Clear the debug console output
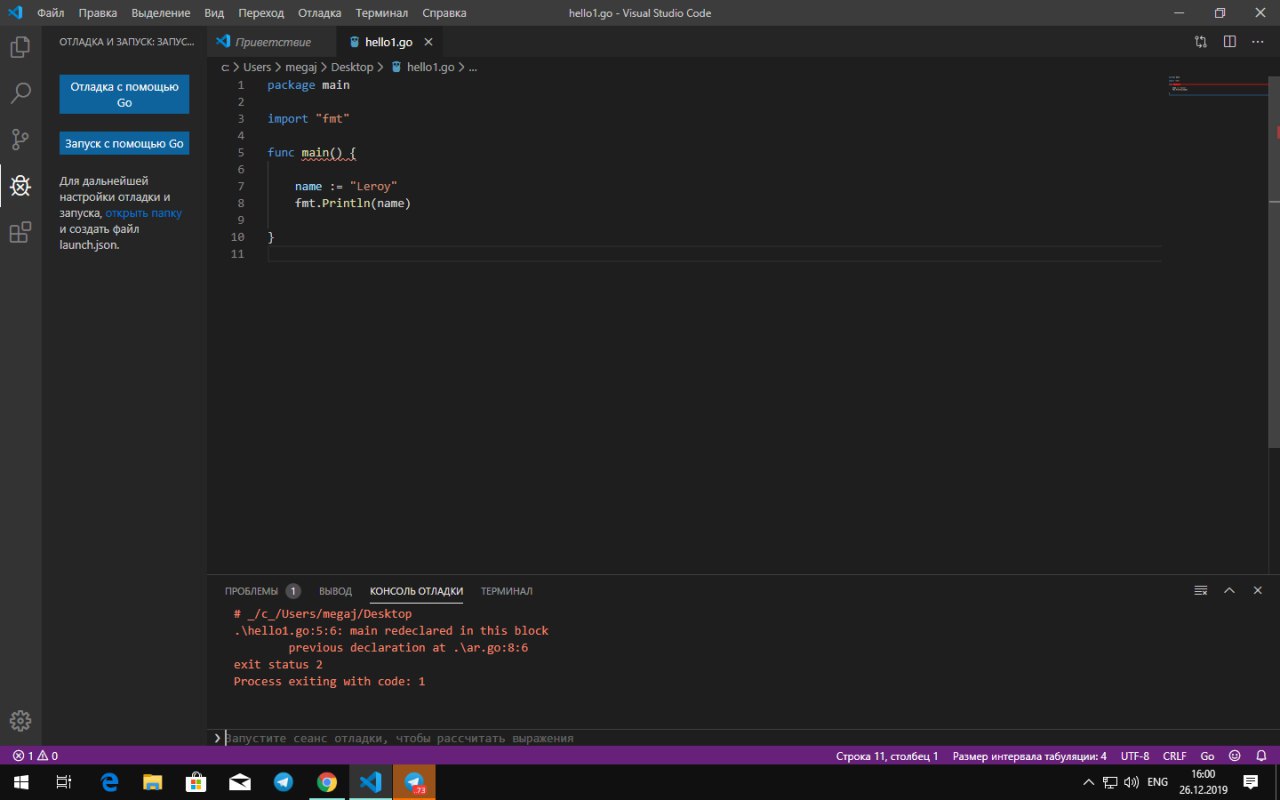The width and height of the screenshot is (1280, 800). (1201, 591)
